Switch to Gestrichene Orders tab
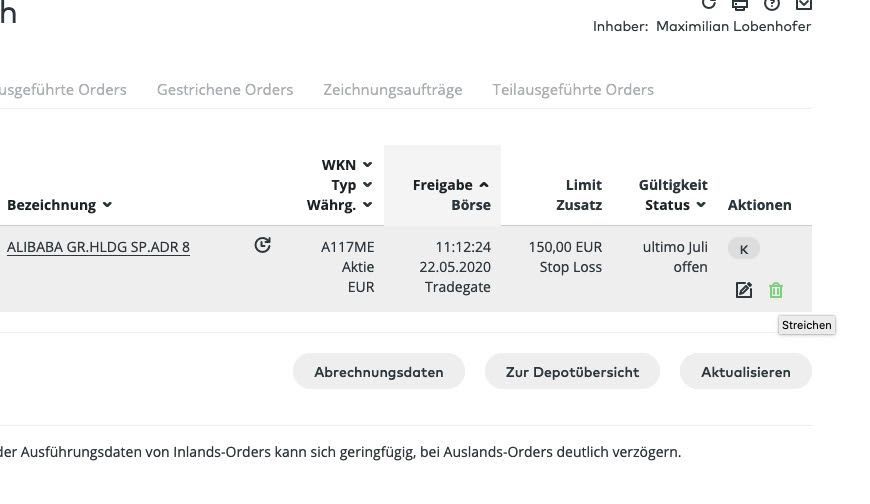The image size is (870, 504). [x=225, y=90]
